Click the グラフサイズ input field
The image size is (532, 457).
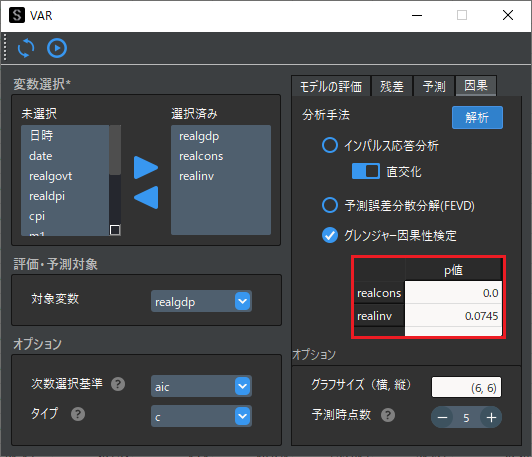[x=466, y=387]
